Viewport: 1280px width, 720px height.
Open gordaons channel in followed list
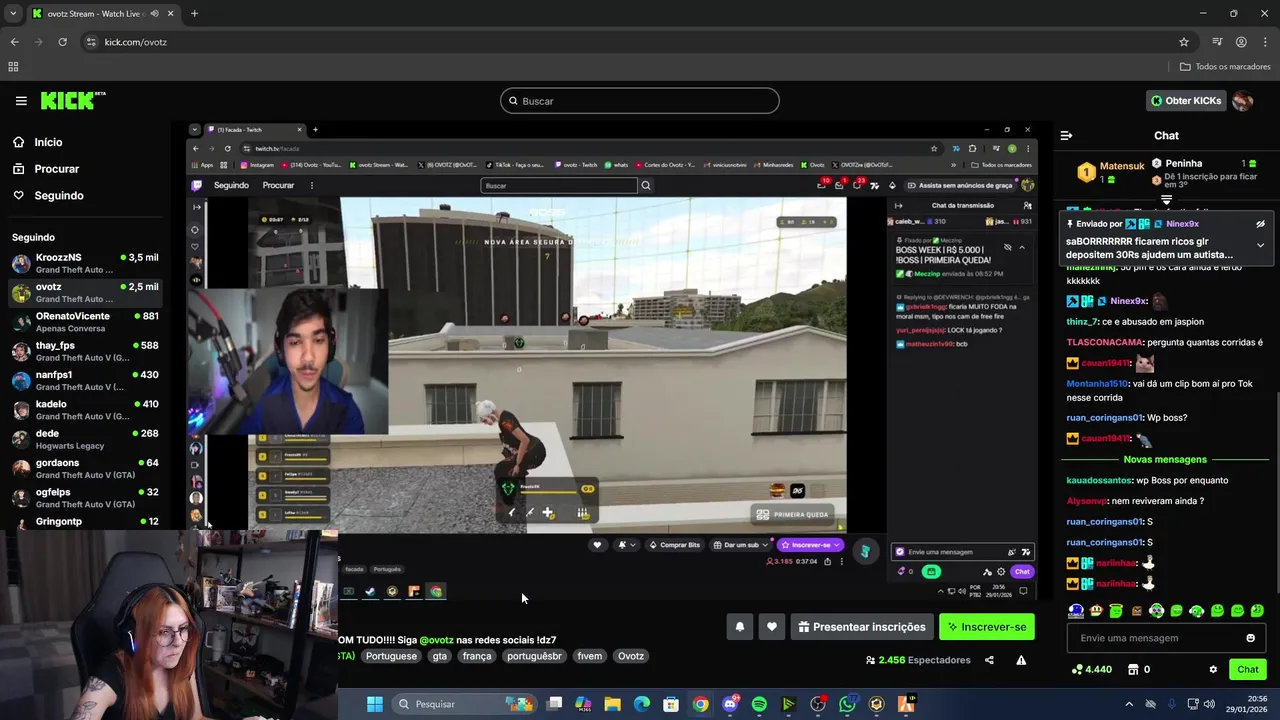(x=85, y=468)
